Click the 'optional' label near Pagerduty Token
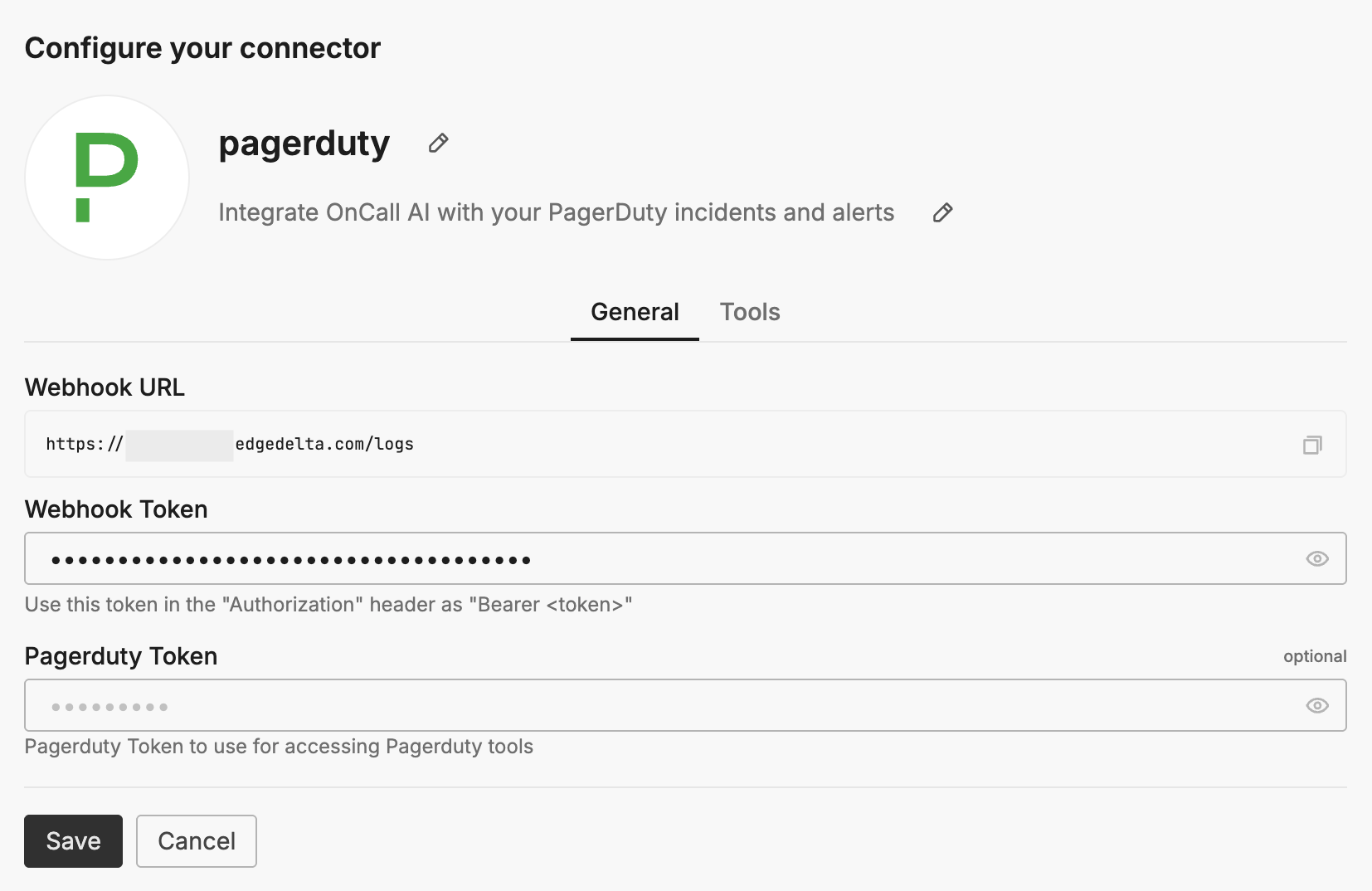Viewport: 1372px width, 891px height. tap(1315, 655)
